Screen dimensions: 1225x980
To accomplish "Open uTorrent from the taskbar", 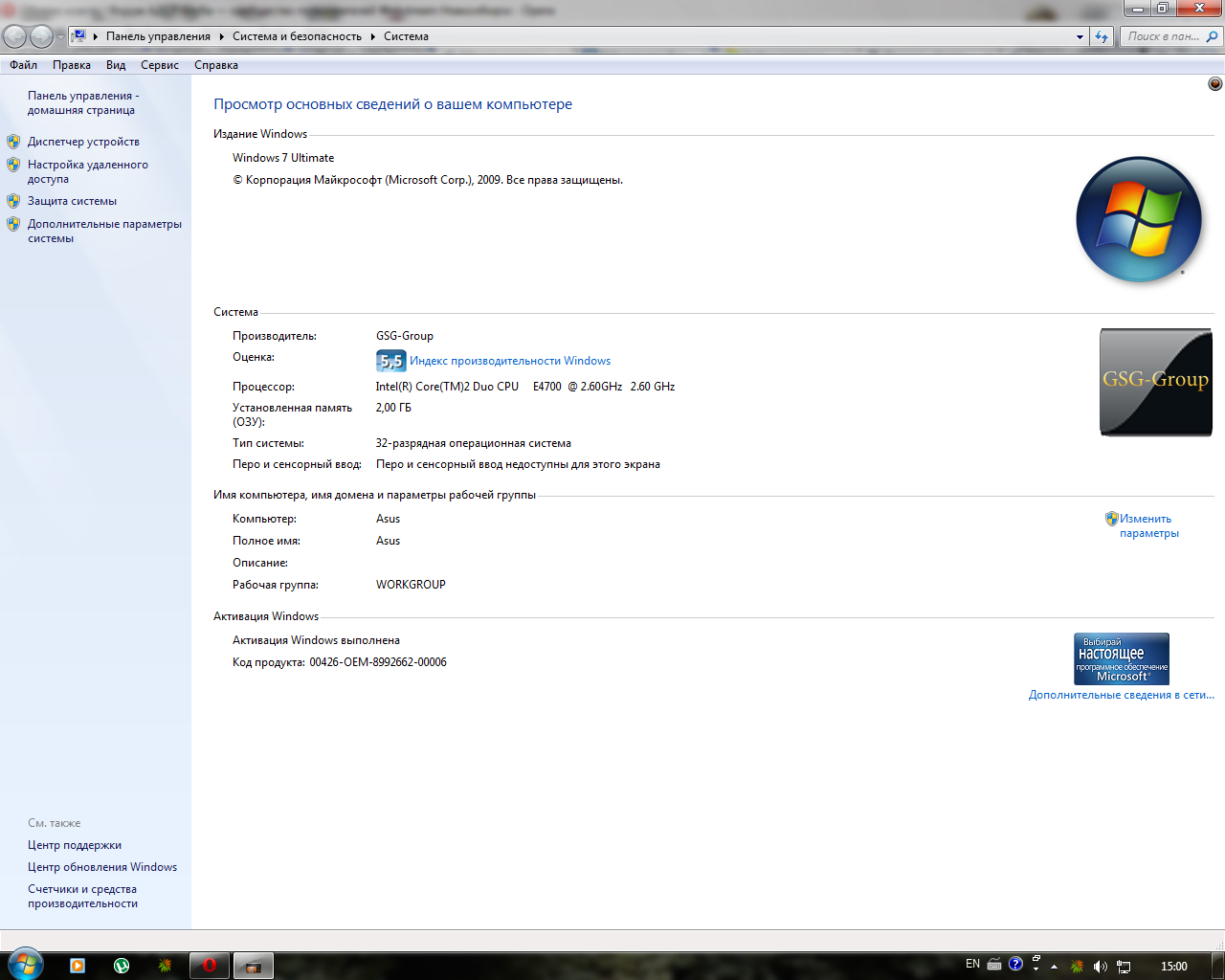I will (x=122, y=966).
